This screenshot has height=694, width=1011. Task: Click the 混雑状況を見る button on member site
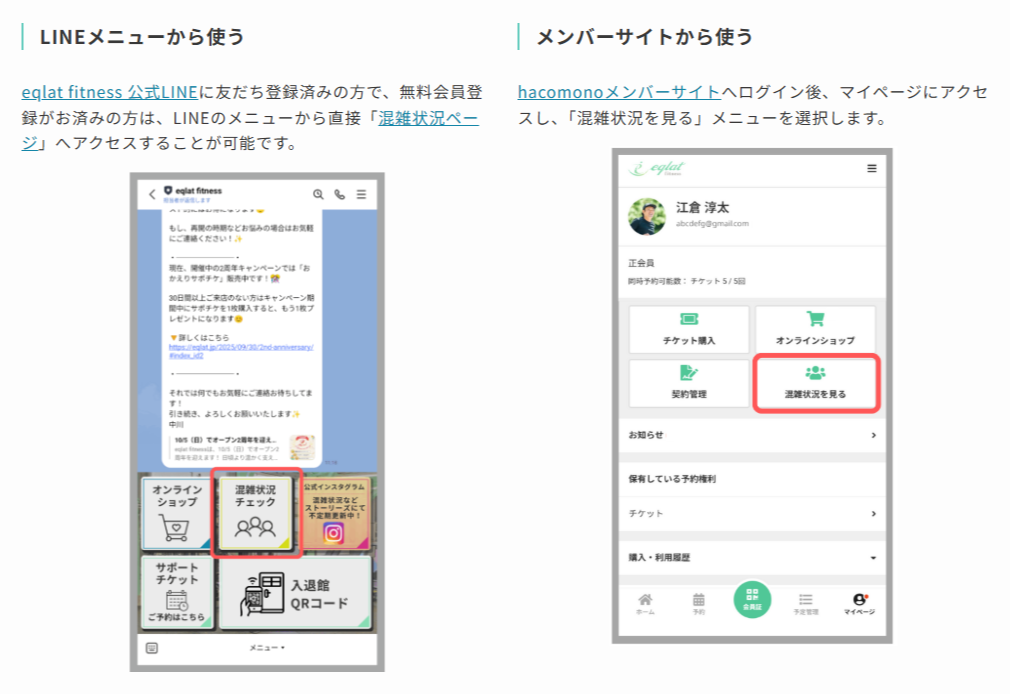pos(815,382)
